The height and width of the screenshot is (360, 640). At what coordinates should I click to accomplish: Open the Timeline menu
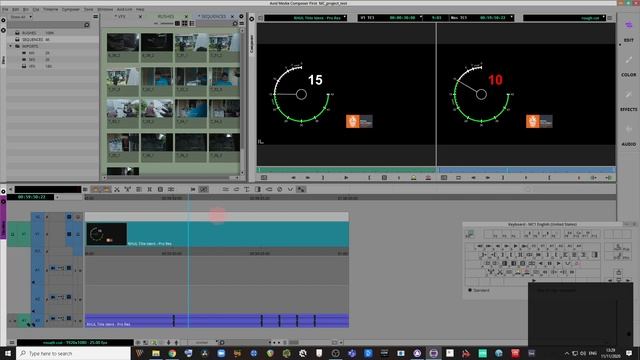[x=51, y=9]
